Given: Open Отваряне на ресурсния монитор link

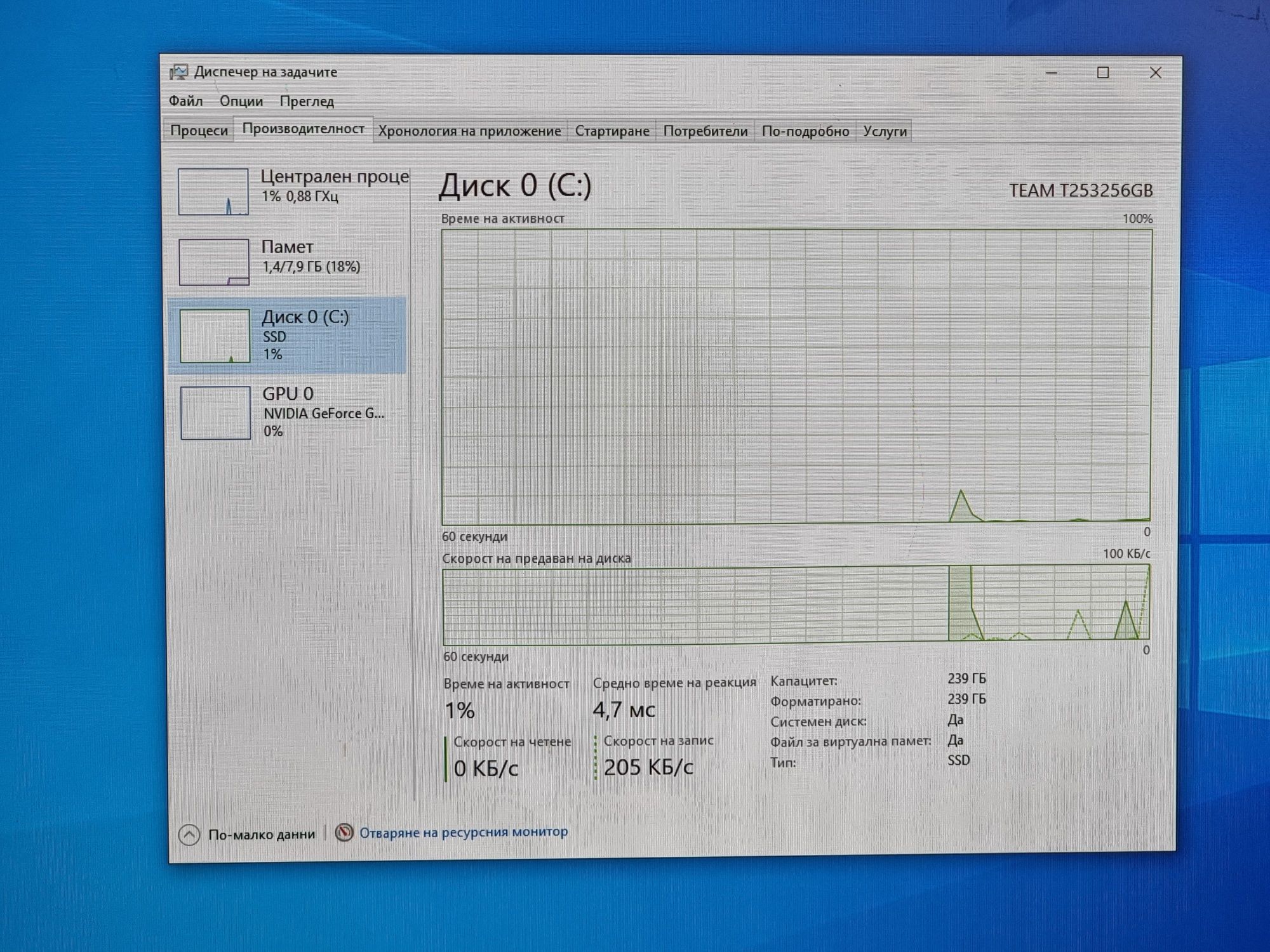Looking at the screenshot, I should click(464, 832).
